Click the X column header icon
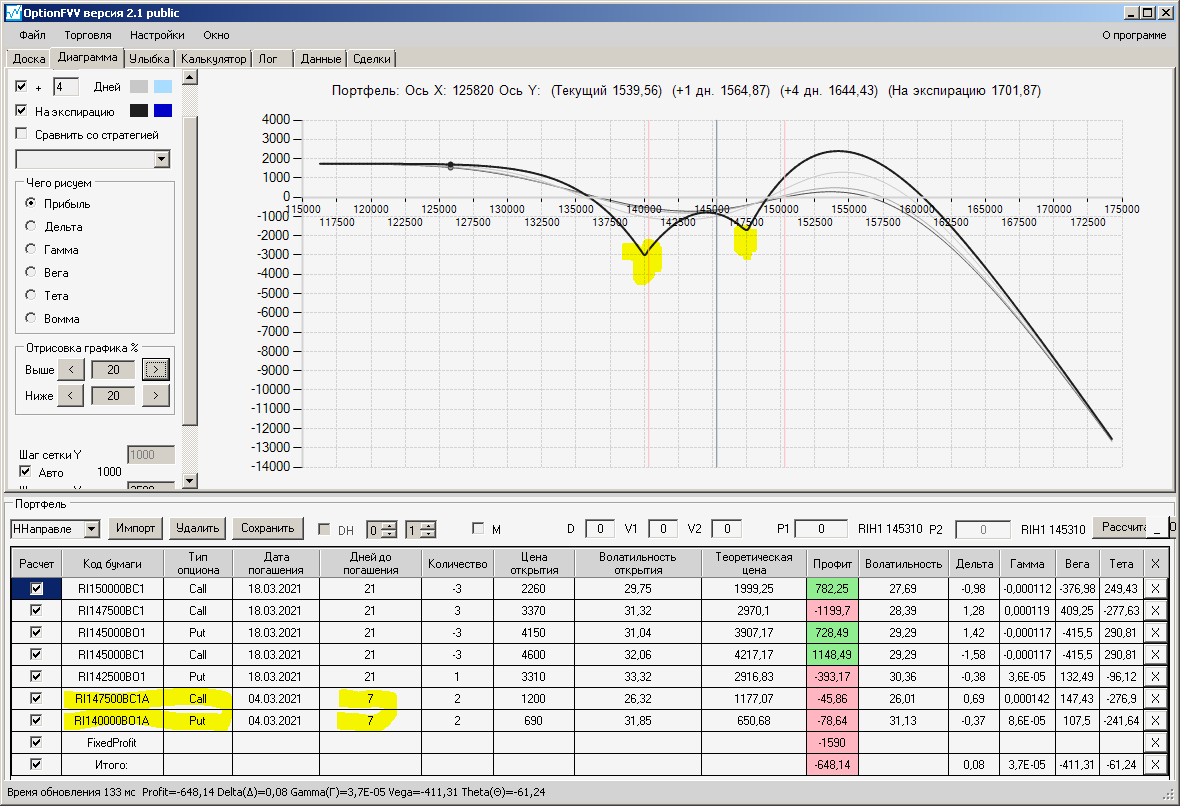Image resolution: width=1180 pixels, height=806 pixels. tap(1155, 563)
